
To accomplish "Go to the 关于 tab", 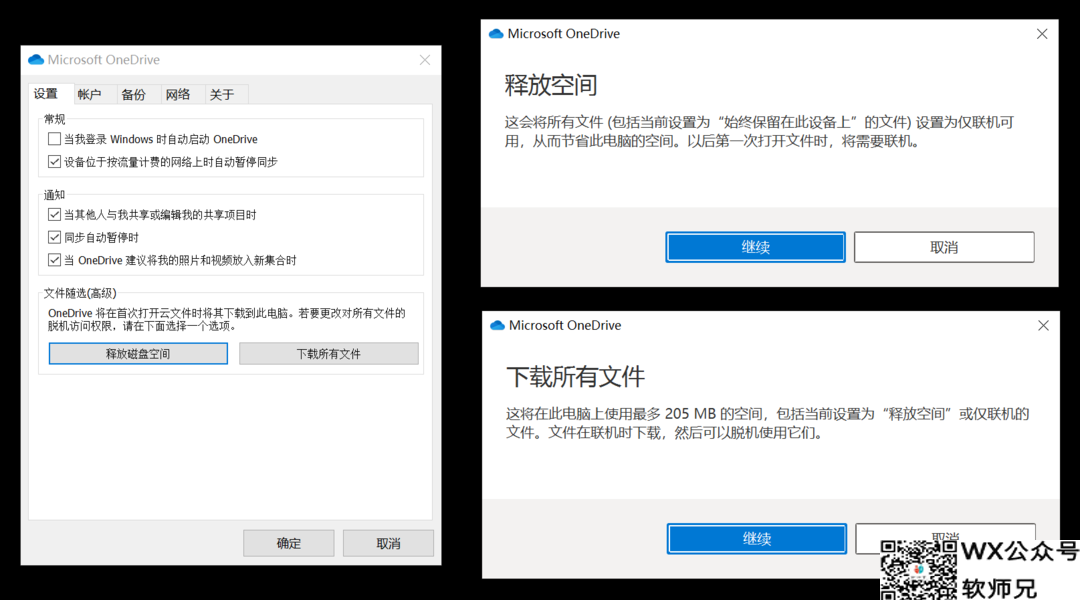I will pyautogui.click(x=222, y=94).
